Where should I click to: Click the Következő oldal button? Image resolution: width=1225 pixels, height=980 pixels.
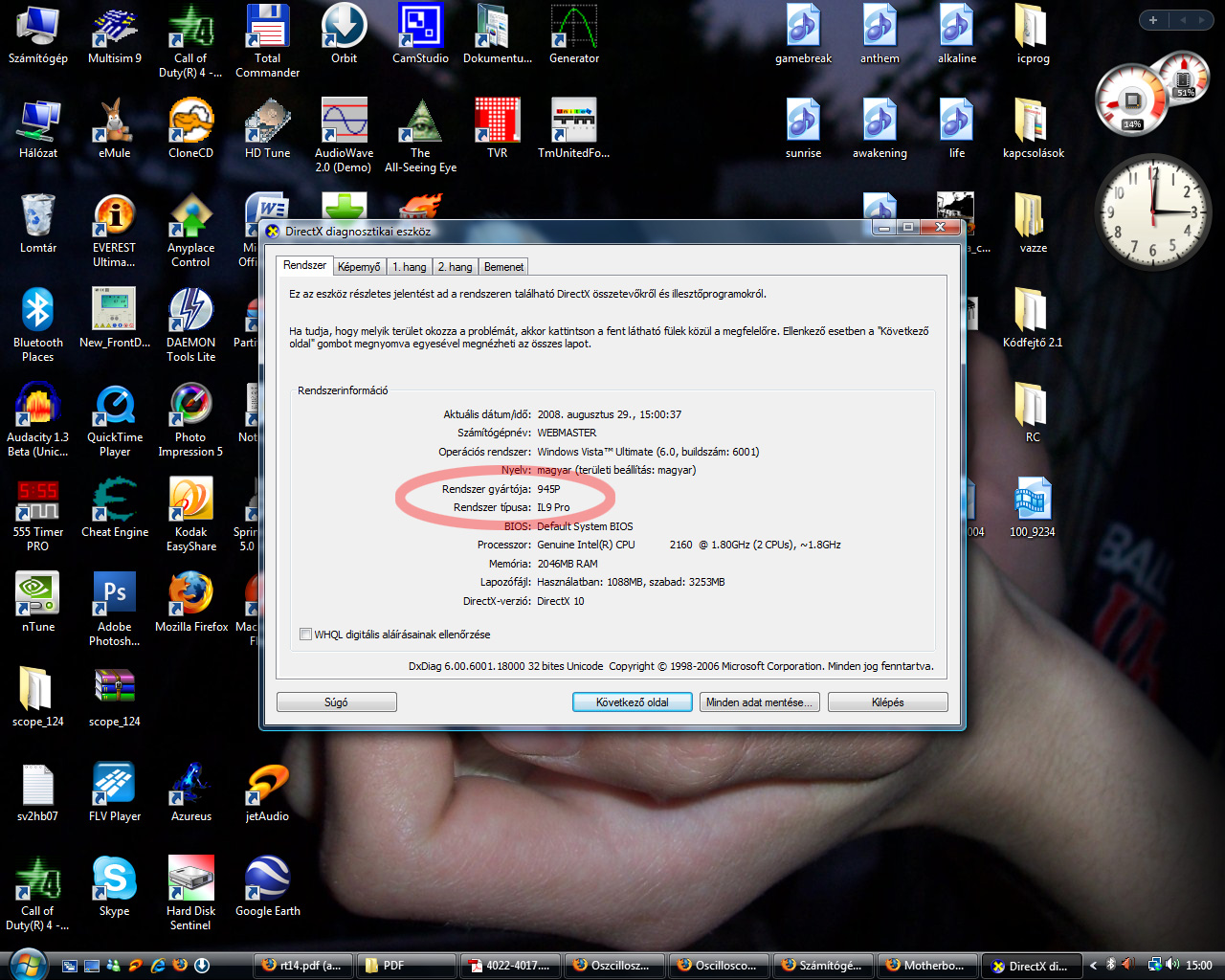tap(633, 702)
